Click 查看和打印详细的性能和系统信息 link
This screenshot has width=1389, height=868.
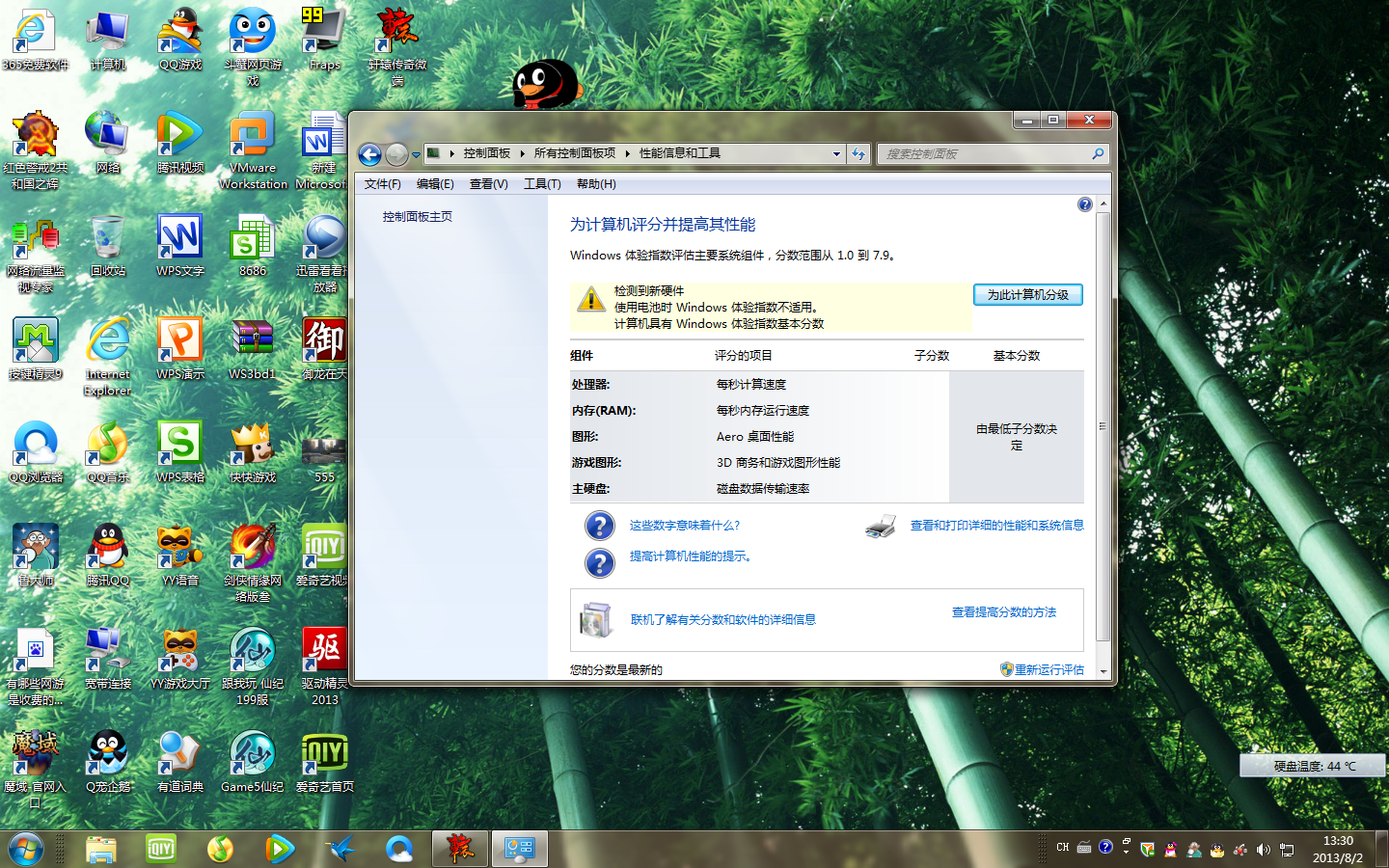pos(997,526)
